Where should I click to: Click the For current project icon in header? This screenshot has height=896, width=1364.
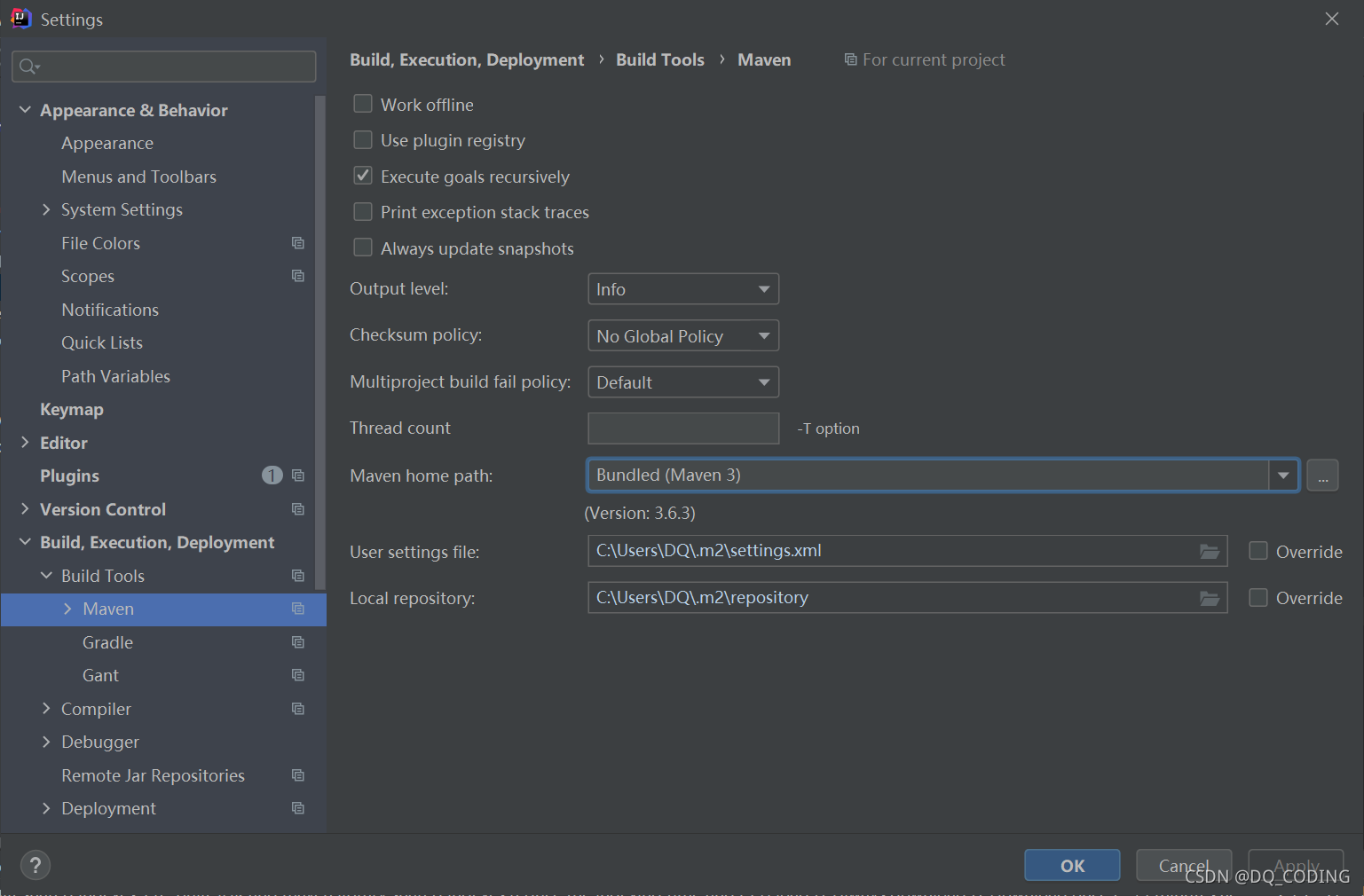point(850,59)
